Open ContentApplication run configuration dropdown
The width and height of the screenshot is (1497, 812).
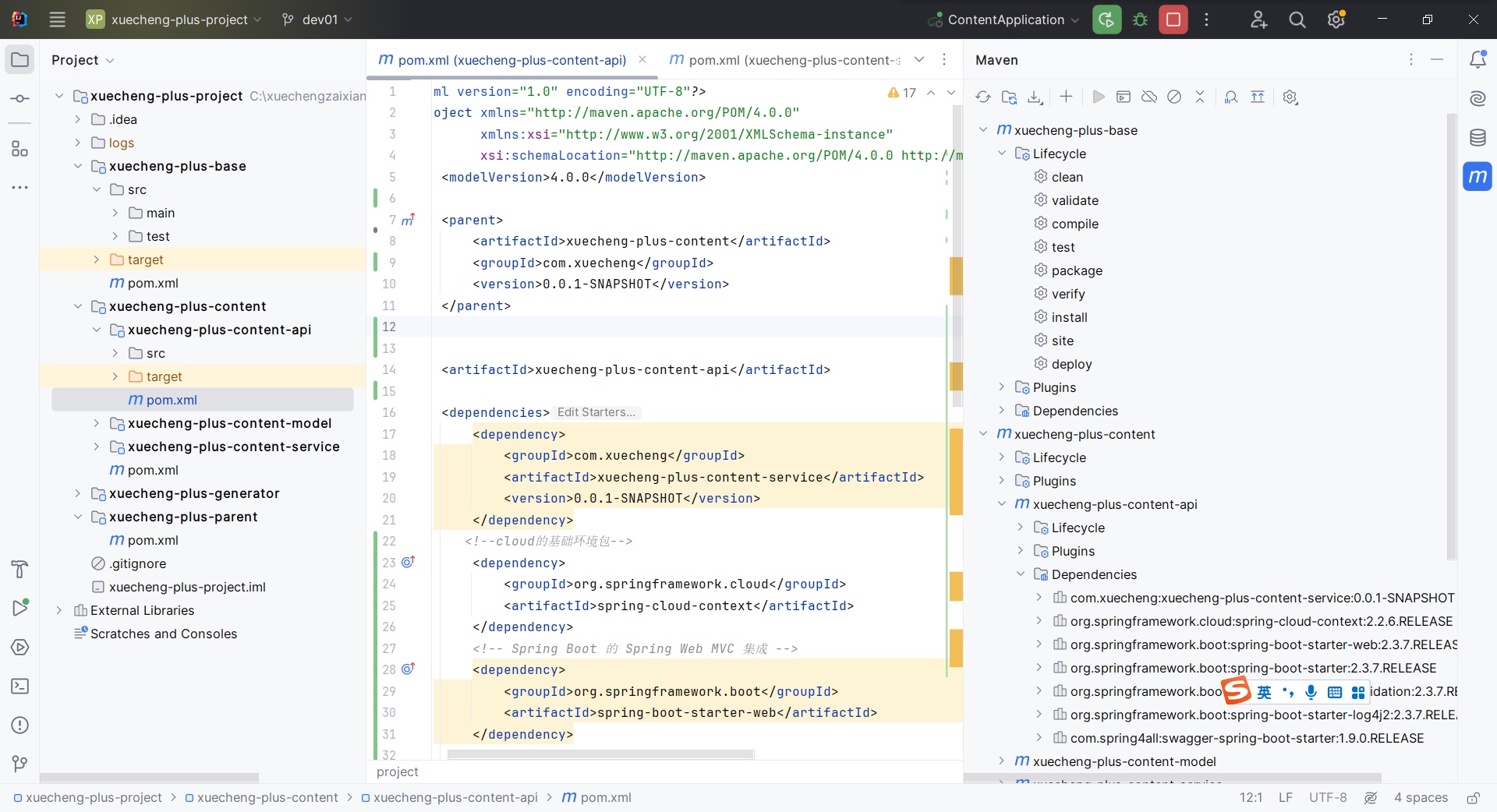point(1004,19)
